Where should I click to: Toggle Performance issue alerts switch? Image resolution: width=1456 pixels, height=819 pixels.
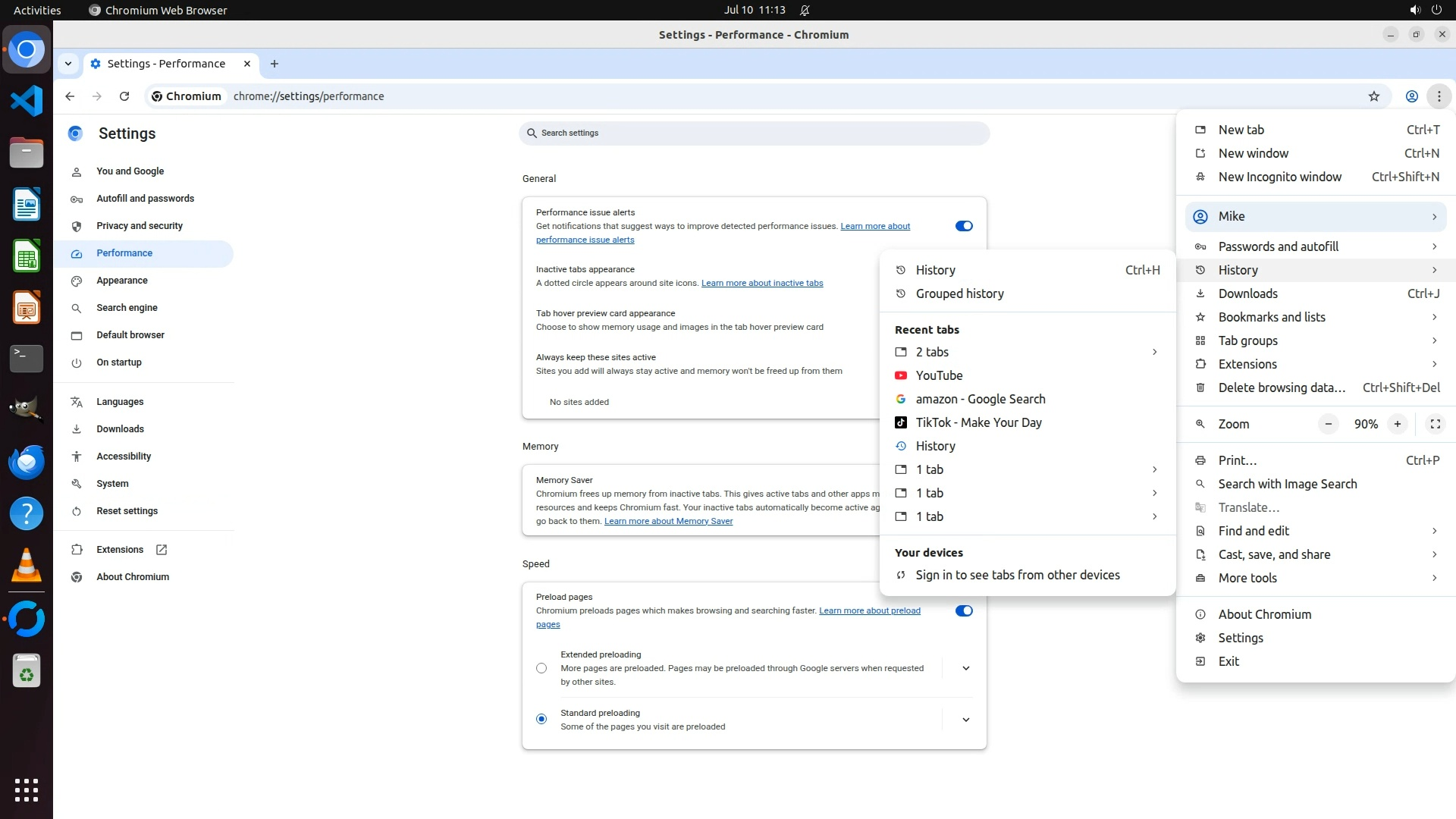[x=963, y=226]
